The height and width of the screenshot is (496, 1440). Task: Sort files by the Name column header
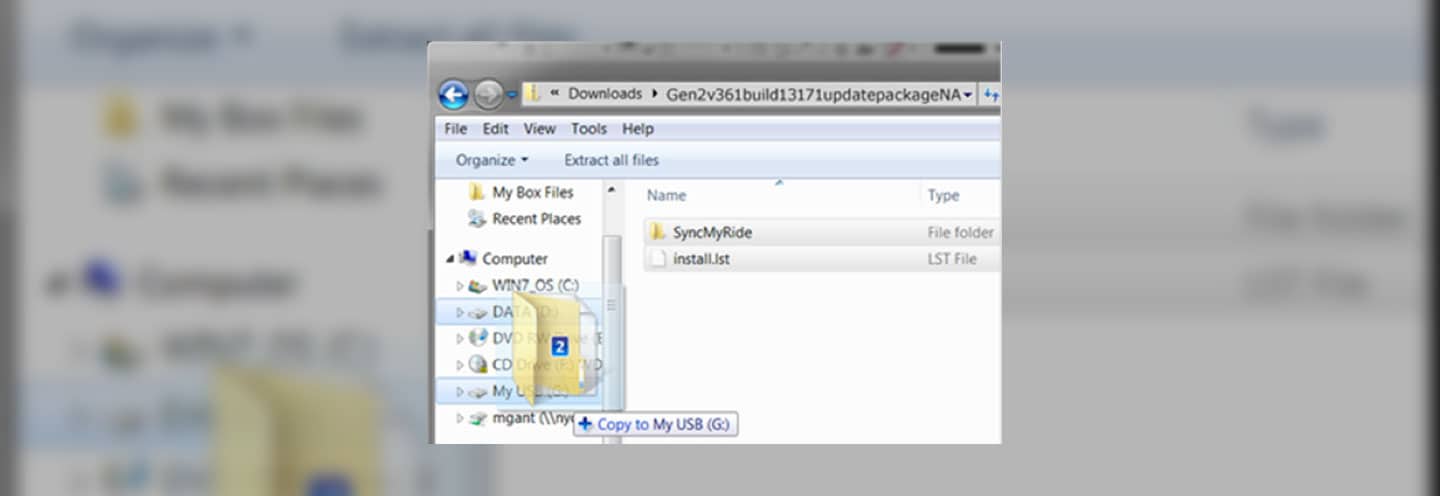point(666,196)
